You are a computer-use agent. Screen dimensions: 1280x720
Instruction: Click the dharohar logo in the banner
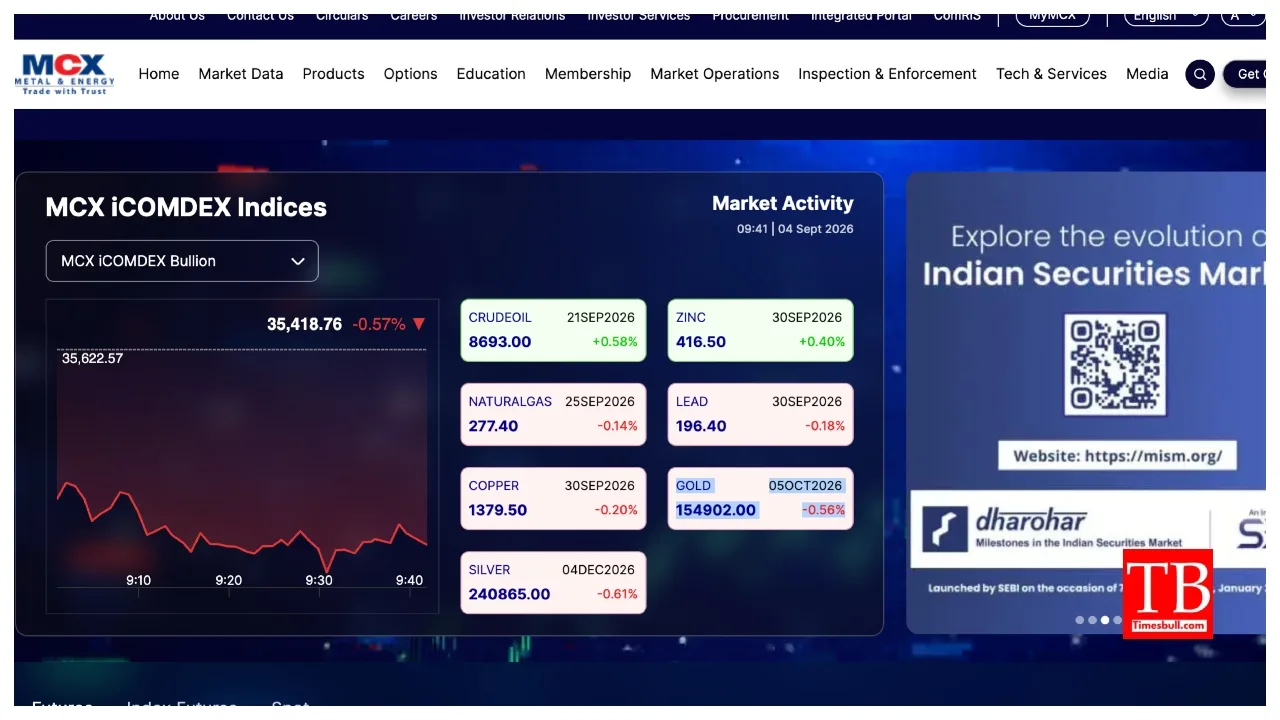point(1053,527)
